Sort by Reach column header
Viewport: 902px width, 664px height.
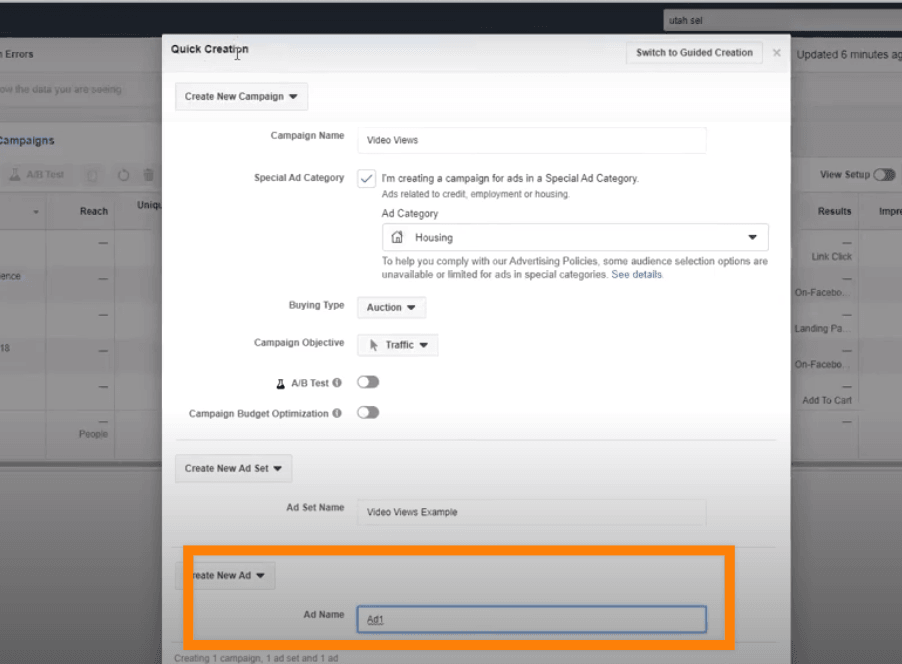[94, 211]
